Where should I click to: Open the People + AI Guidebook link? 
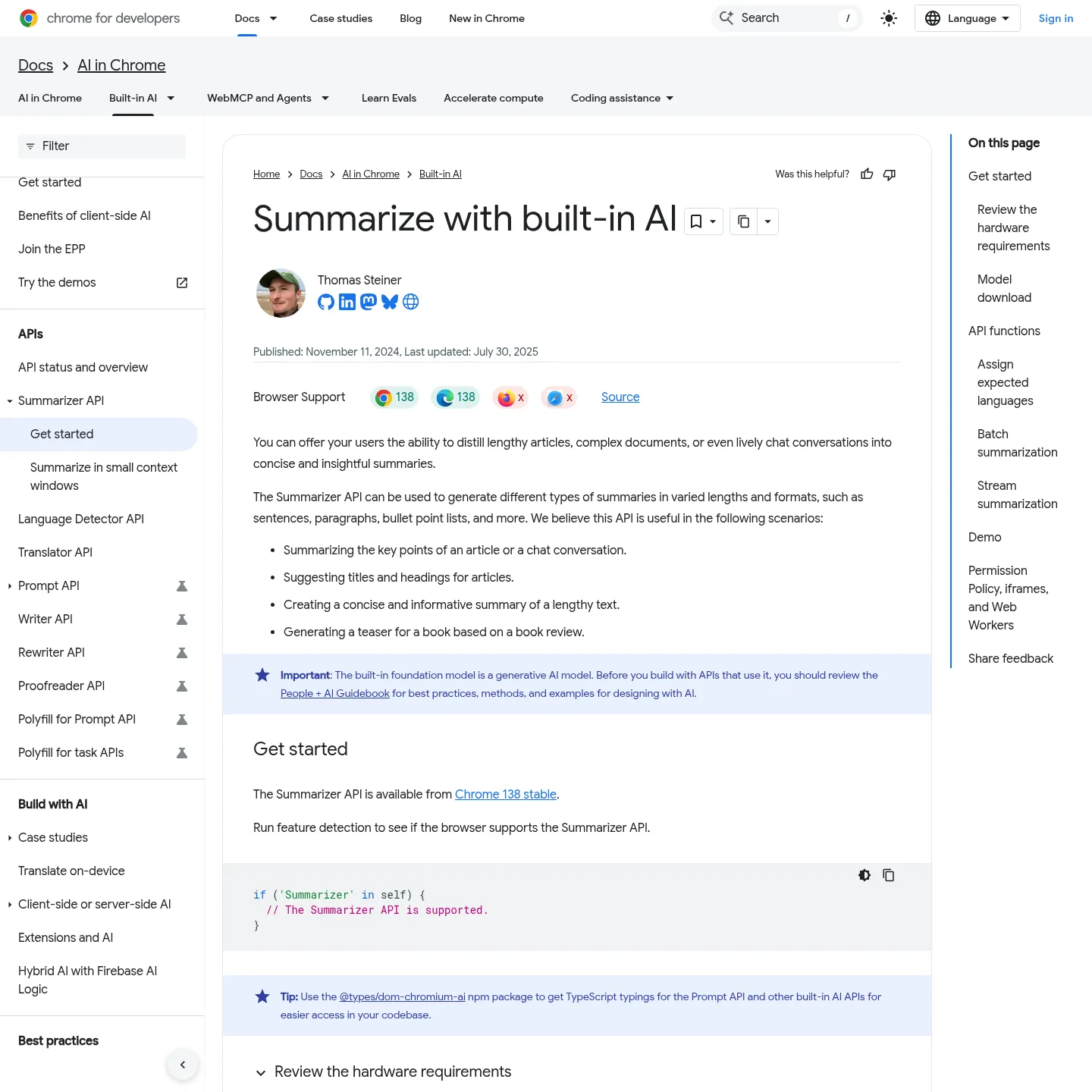pyautogui.click(x=335, y=693)
